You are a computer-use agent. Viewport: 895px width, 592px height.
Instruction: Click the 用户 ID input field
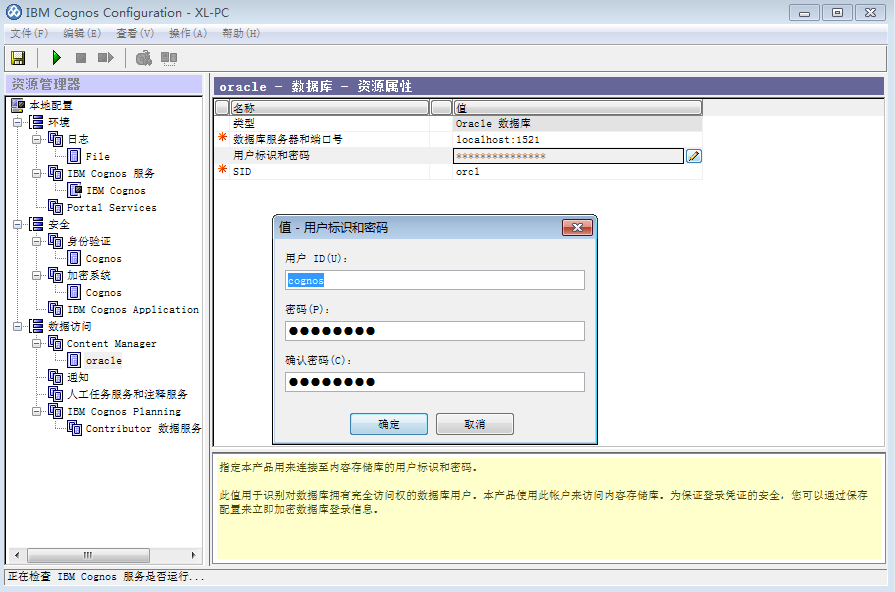(435, 280)
